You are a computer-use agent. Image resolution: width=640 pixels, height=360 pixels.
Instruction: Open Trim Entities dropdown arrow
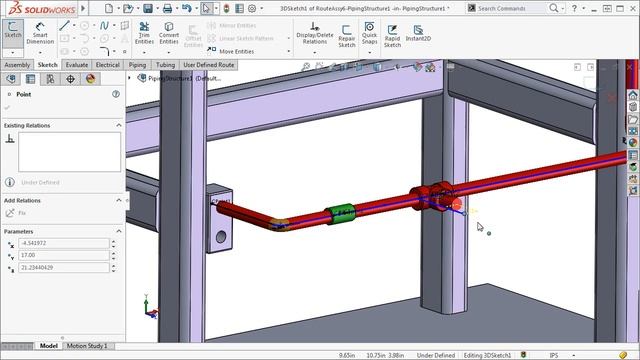[x=144, y=53]
